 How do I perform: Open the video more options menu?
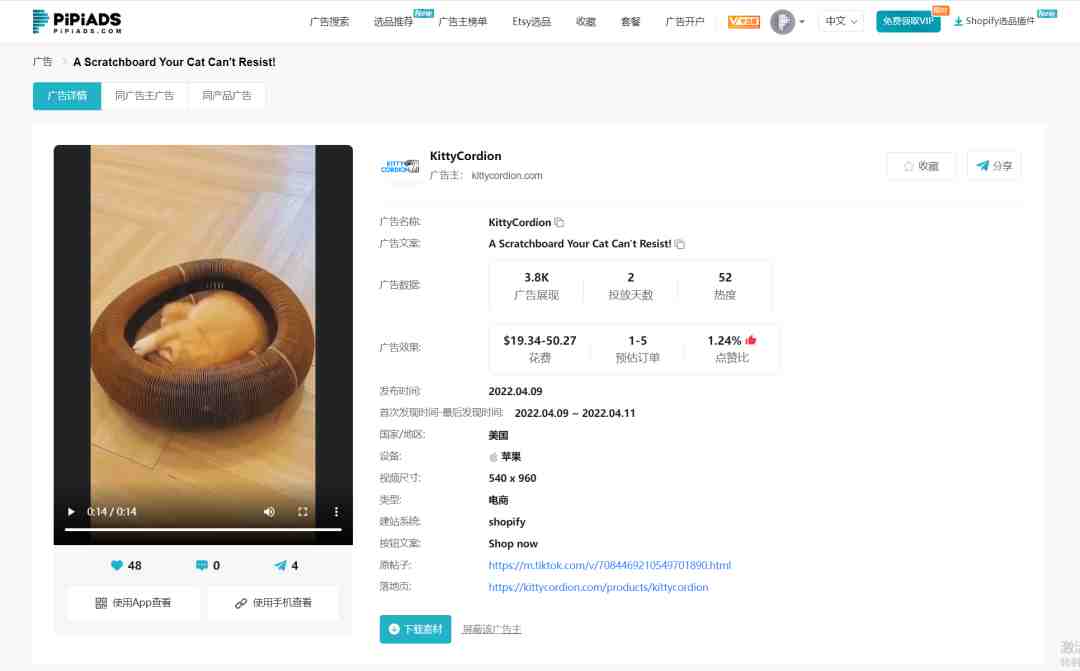pos(336,512)
